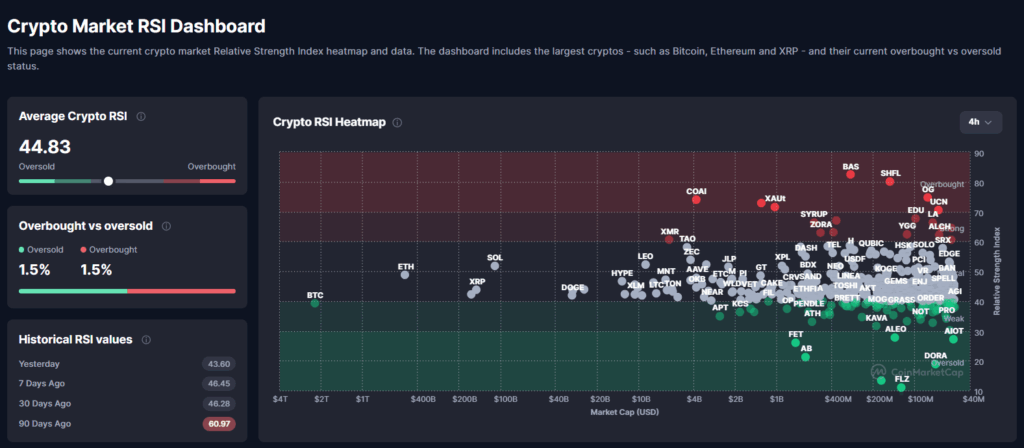Click the XMR data point
Viewport: 1024px width, 448px height.
click(669, 240)
